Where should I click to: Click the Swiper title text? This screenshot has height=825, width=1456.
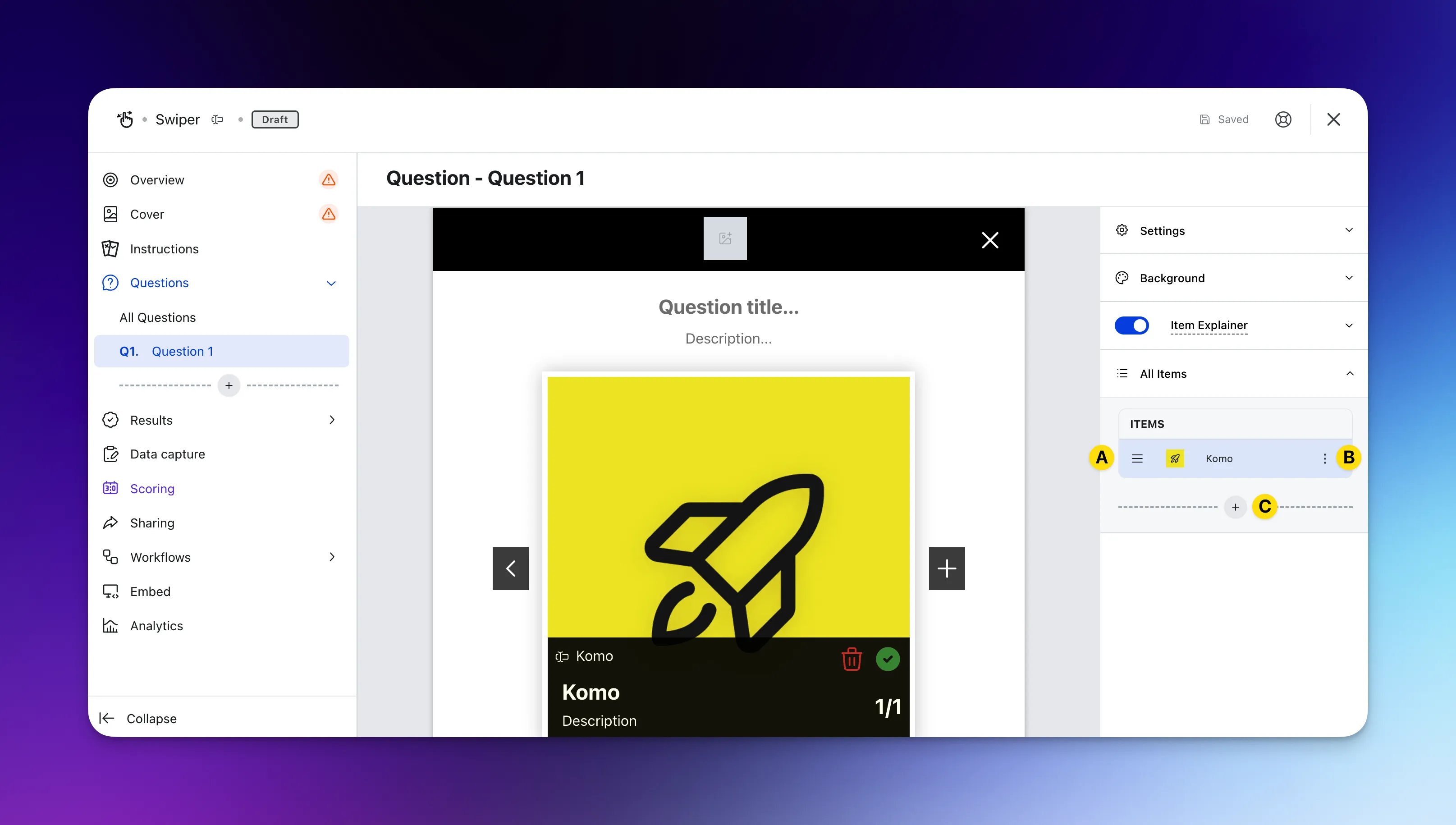[x=178, y=119]
